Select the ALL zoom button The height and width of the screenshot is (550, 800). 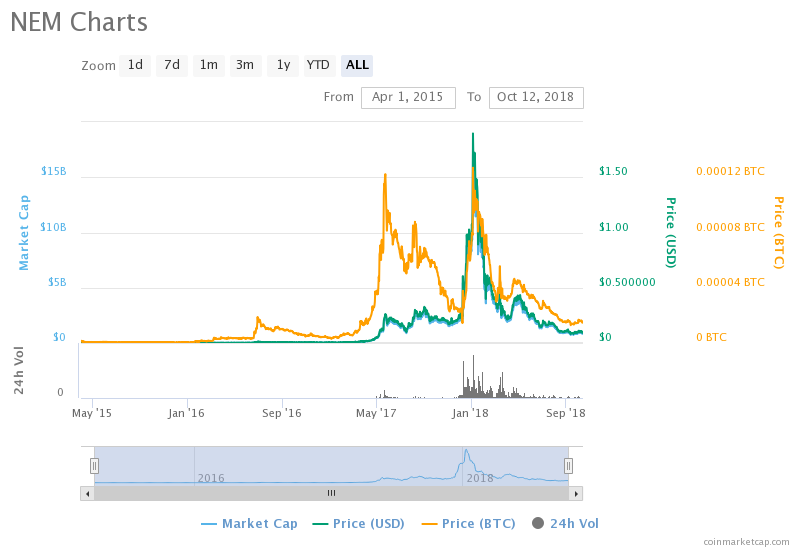point(357,66)
